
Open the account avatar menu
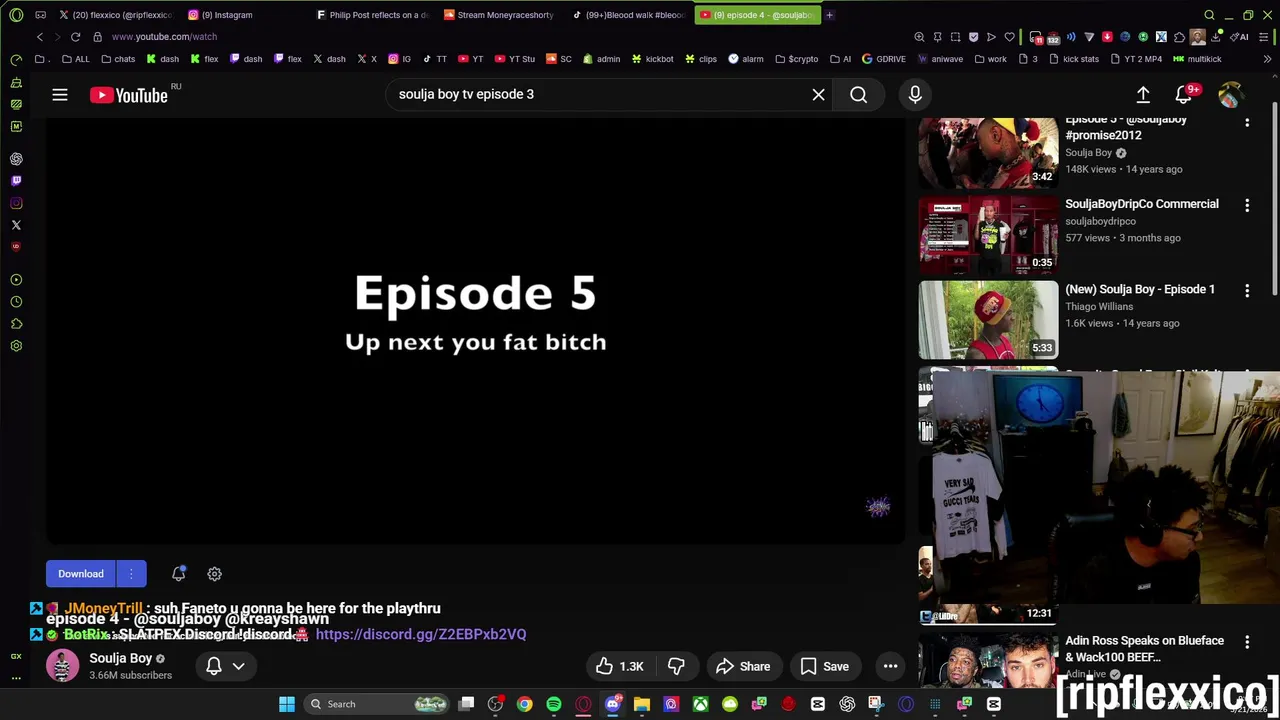[1230, 94]
